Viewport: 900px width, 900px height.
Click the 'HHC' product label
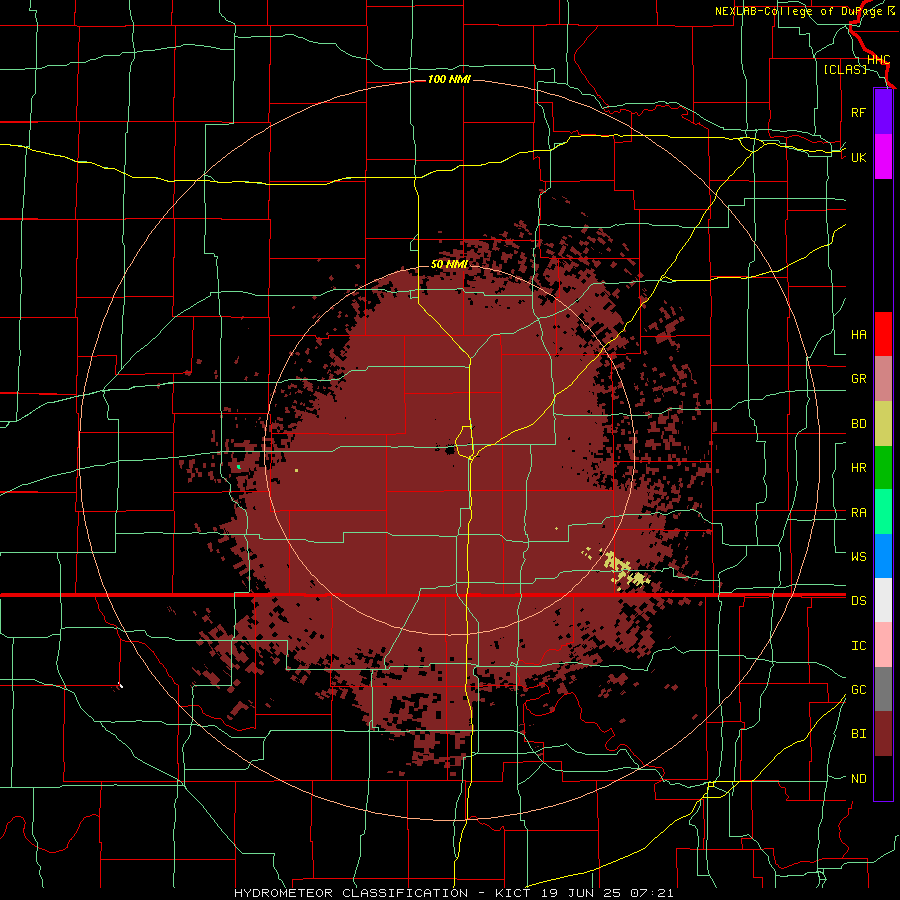tap(878, 60)
